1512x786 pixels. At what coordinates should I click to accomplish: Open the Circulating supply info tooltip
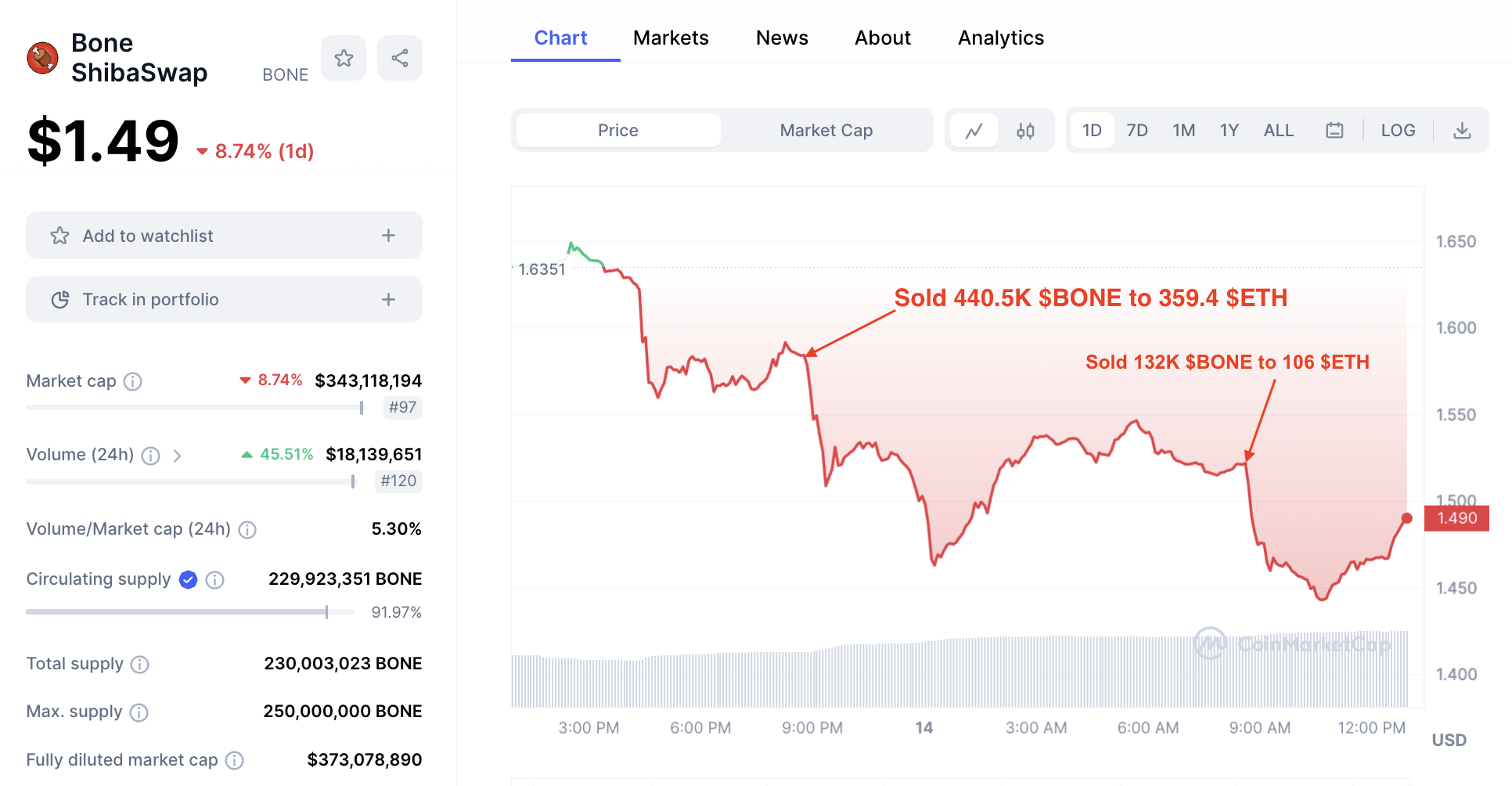pyautogui.click(x=214, y=579)
